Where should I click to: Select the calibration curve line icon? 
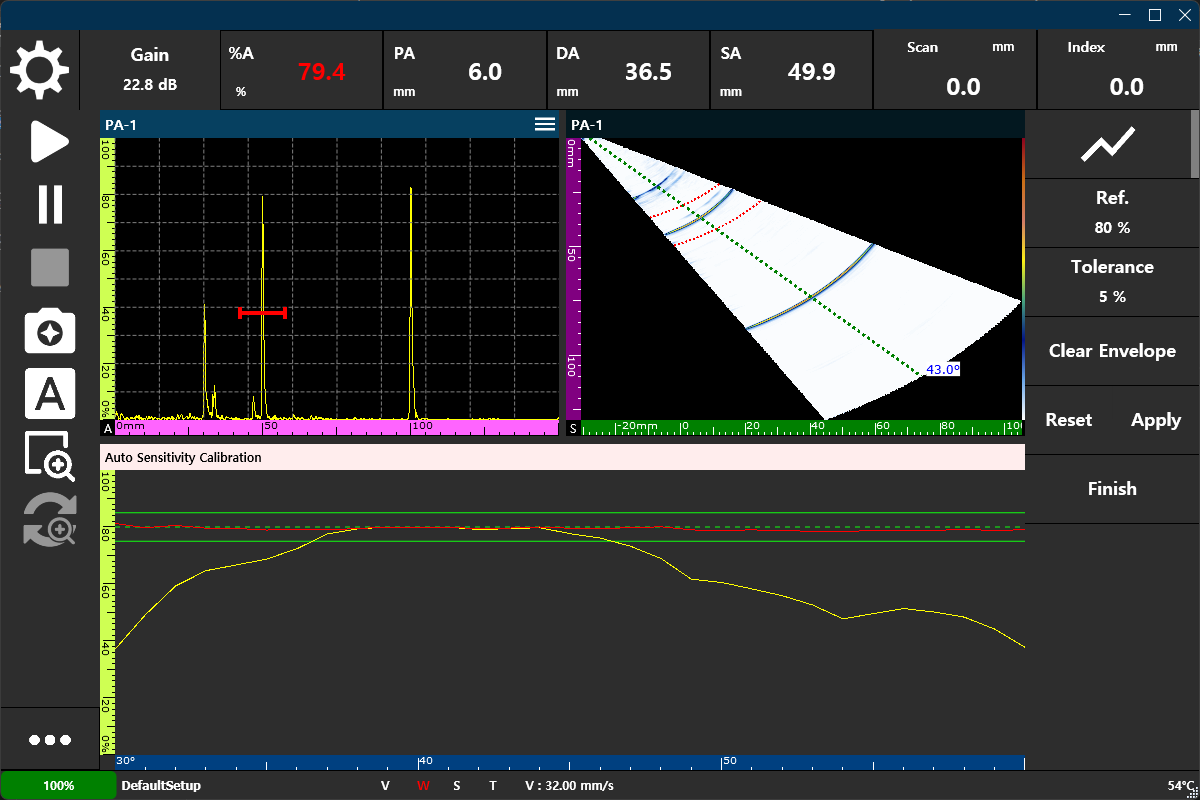tap(1108, 145)
